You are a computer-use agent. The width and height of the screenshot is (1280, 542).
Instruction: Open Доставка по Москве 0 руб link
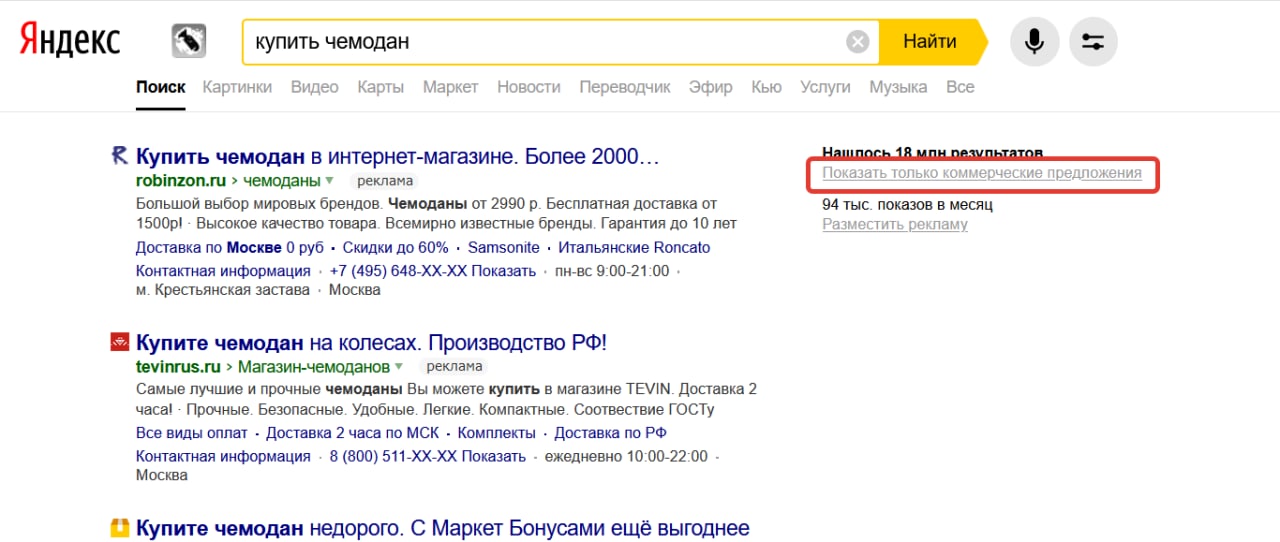(x=230, y=247)
